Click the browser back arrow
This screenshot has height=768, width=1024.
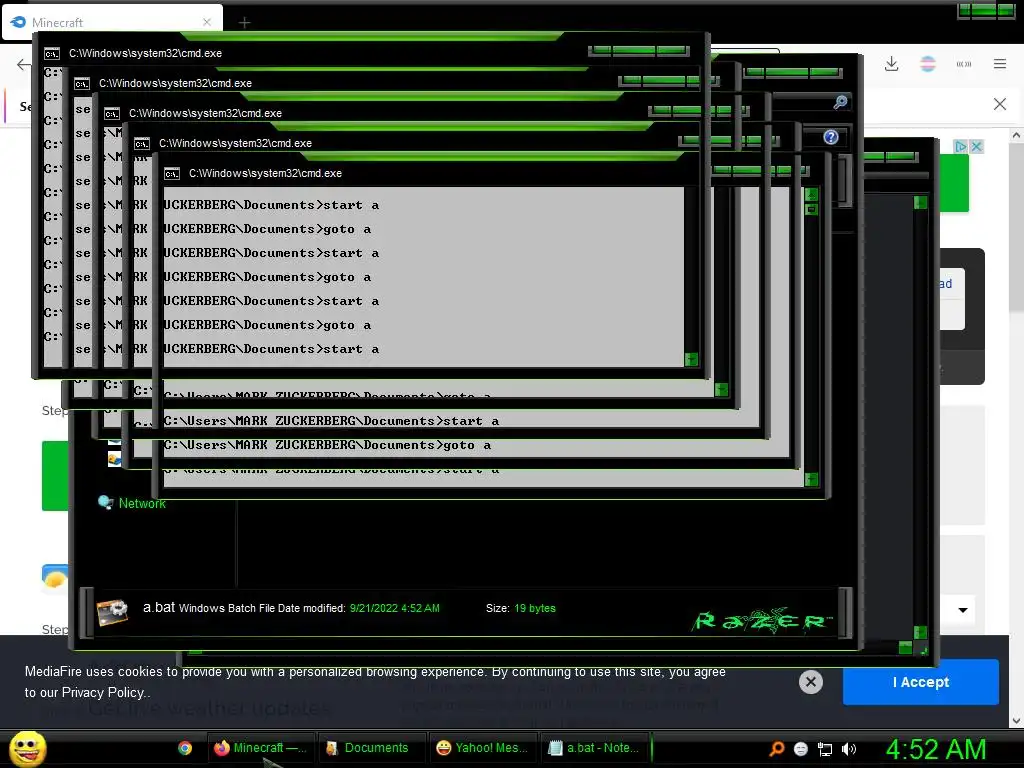[24, 64]
